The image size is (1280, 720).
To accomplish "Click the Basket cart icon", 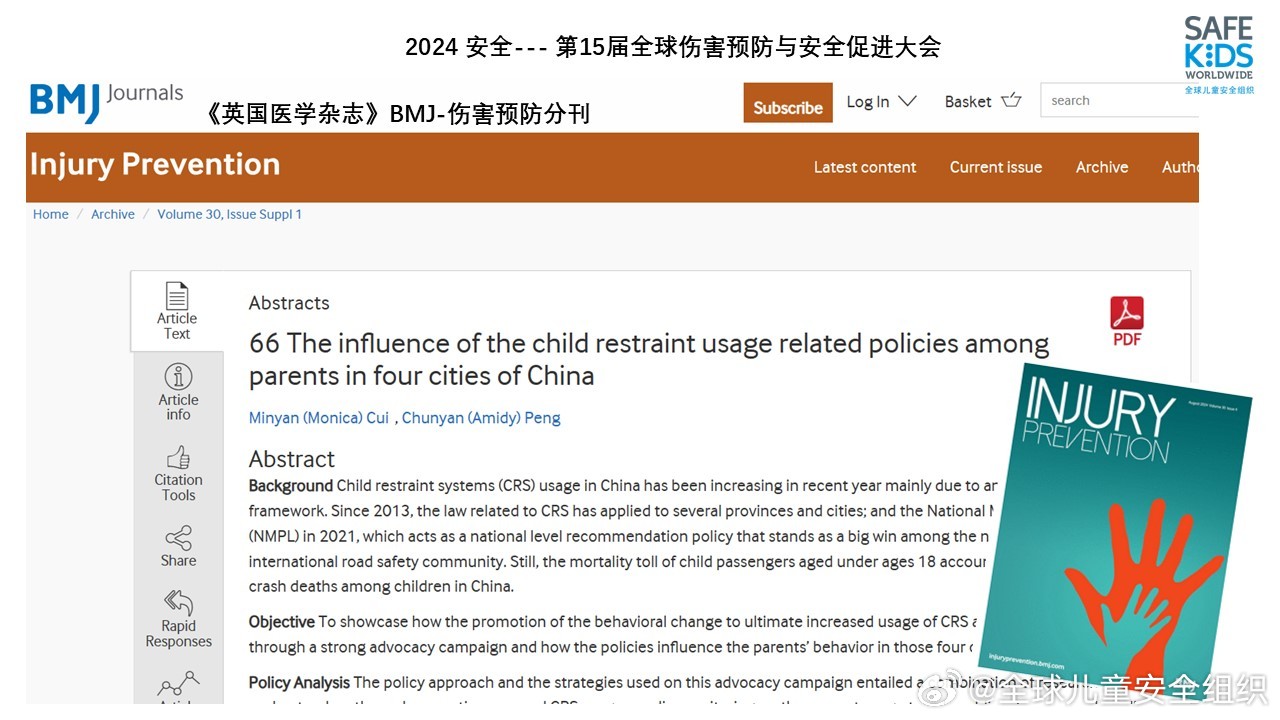I will (1011, 100).
